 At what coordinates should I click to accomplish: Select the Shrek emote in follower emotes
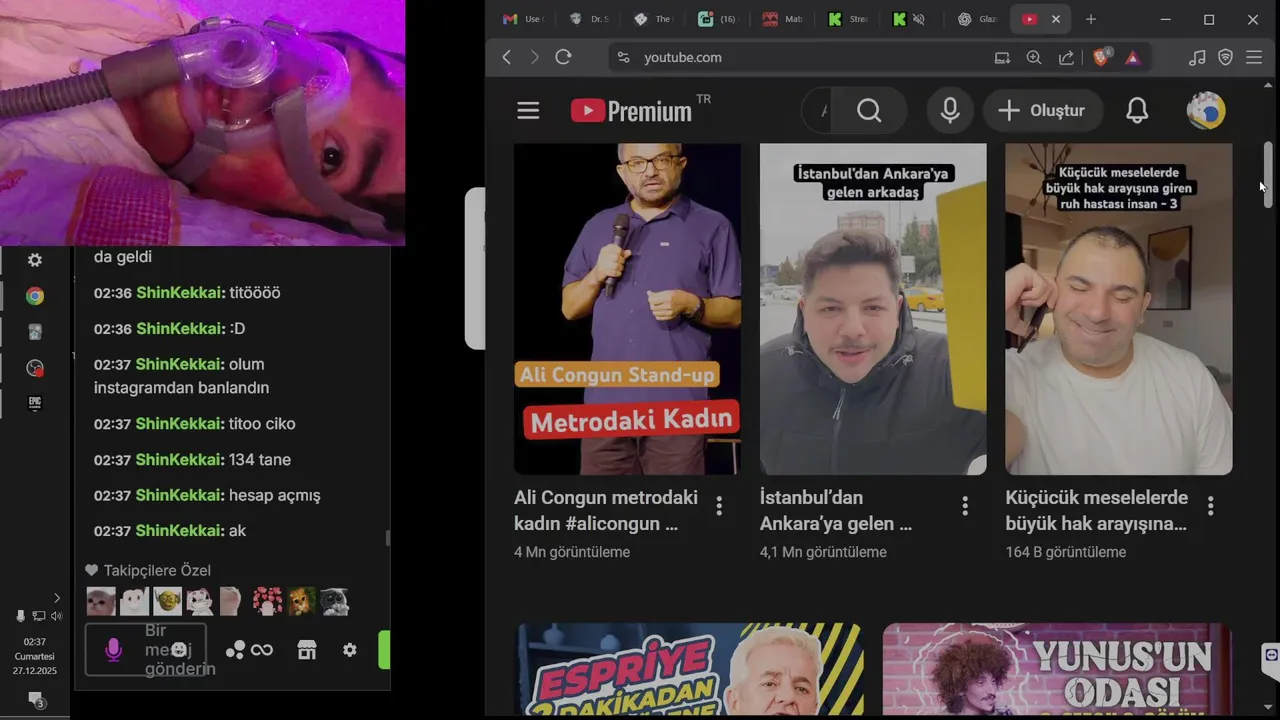(167, 601)
